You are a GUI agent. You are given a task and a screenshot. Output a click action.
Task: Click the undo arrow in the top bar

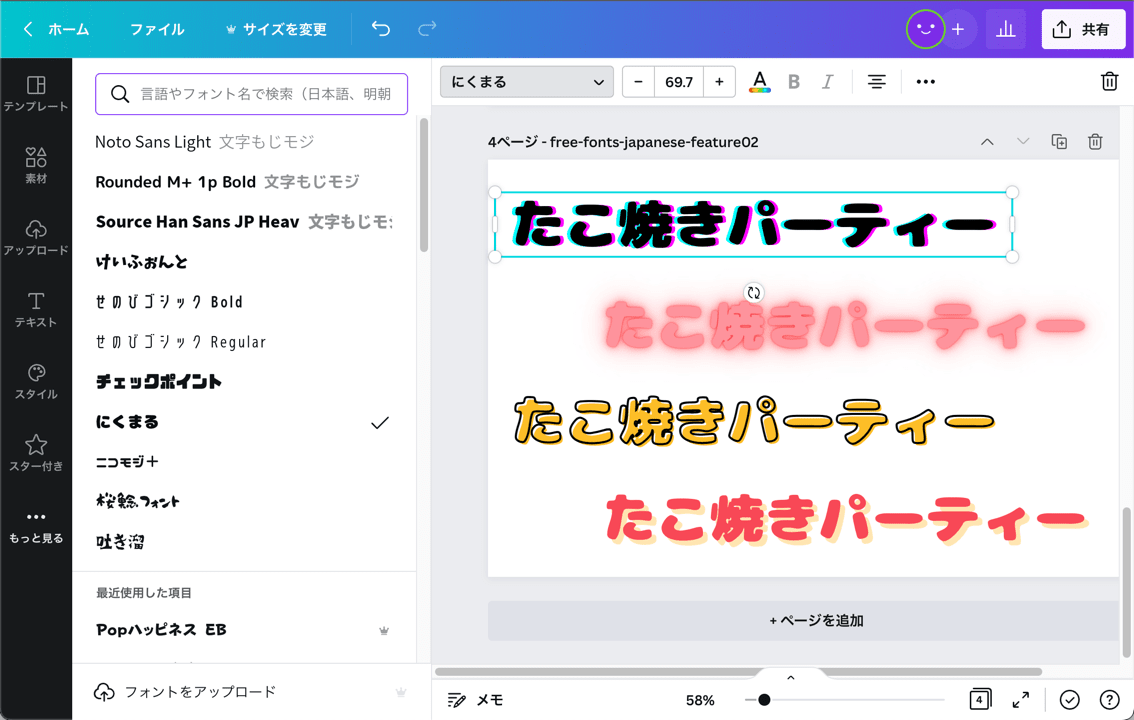tap(380, 29)
